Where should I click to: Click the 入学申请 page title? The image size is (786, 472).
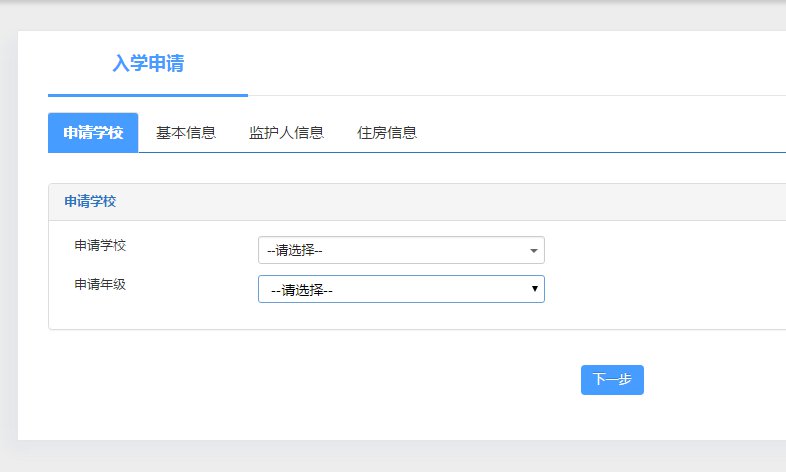point(148,64)
